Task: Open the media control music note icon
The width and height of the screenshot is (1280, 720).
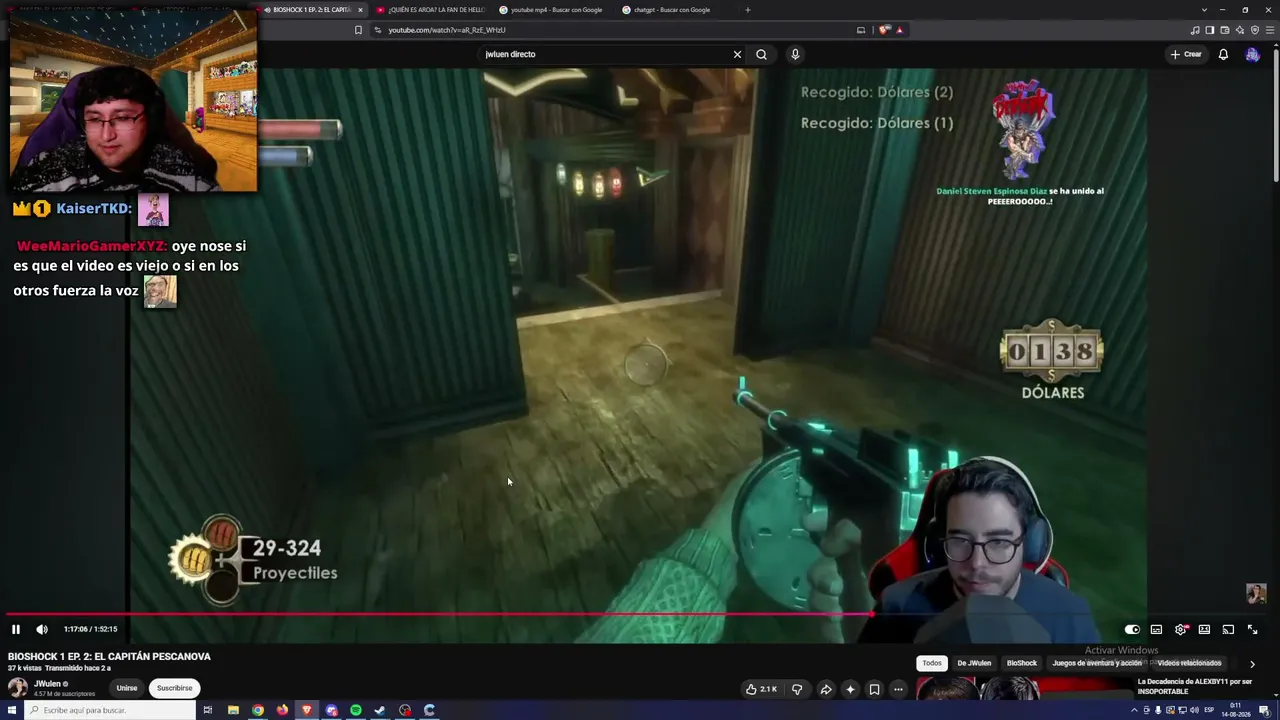Action: [x=1195, y=30]
